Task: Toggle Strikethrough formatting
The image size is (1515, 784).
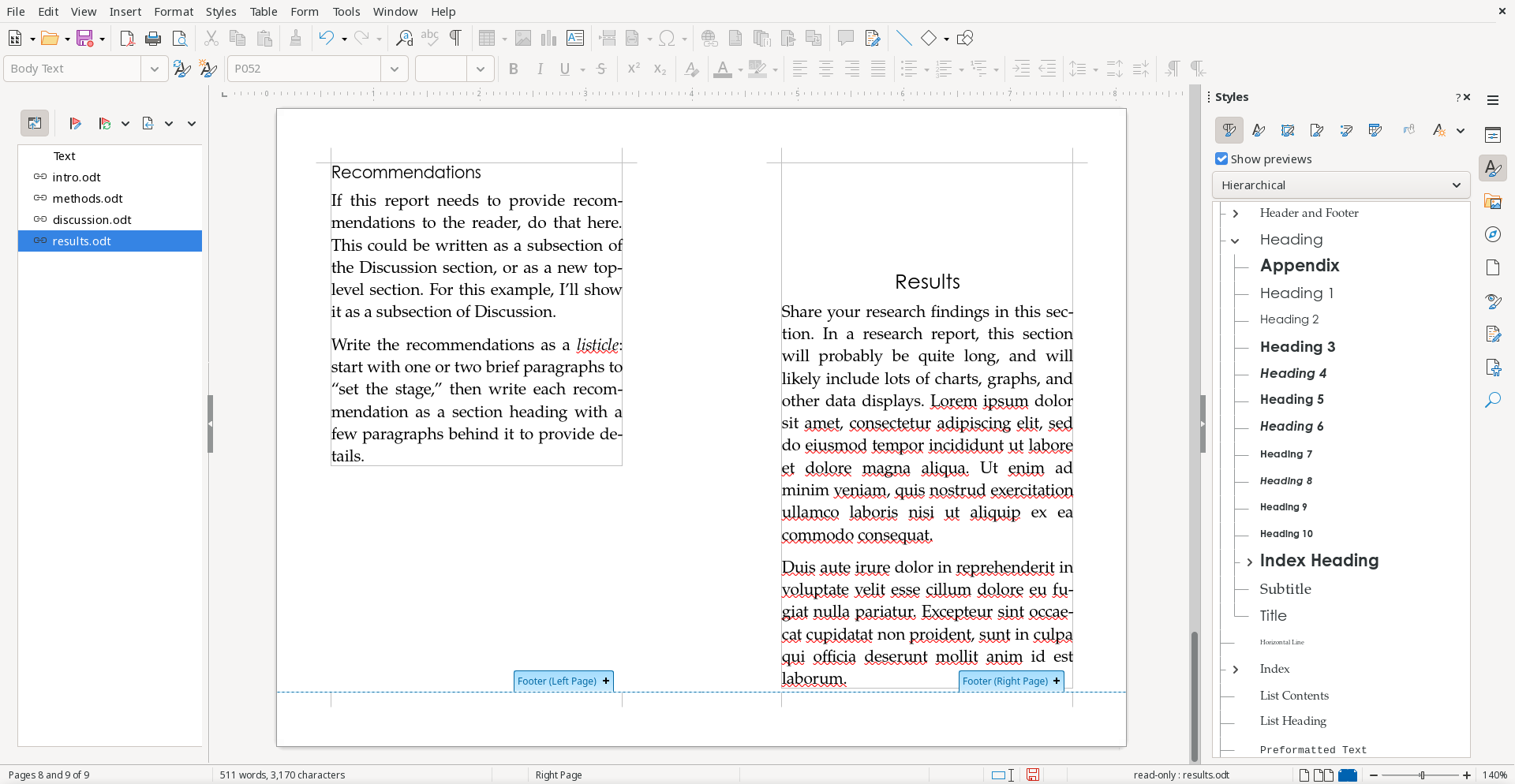Action: (x=601, y=69)
